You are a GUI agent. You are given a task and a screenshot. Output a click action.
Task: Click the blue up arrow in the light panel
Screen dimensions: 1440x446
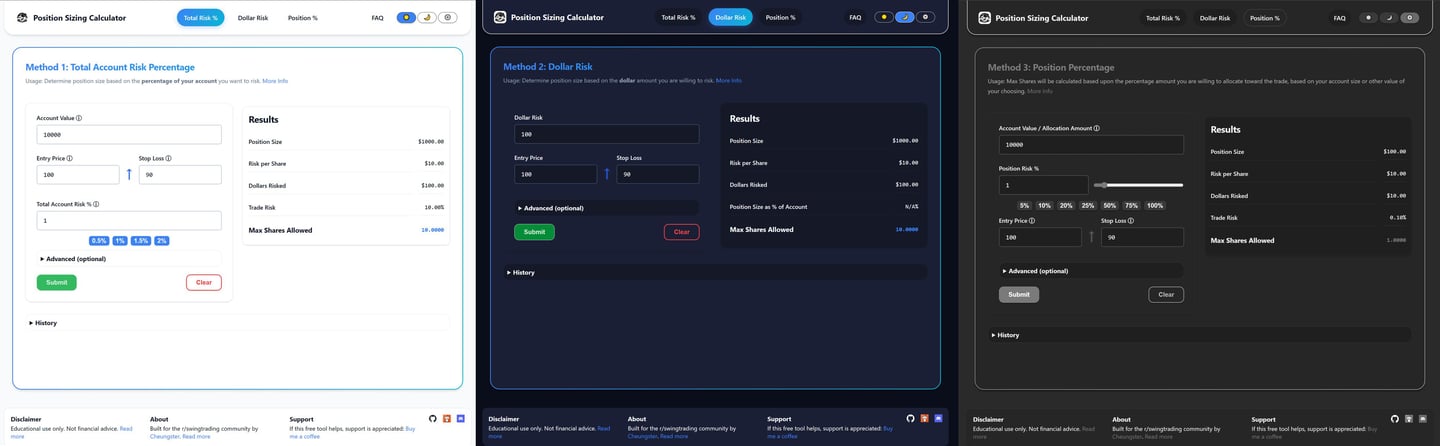[x=129, y=174]
